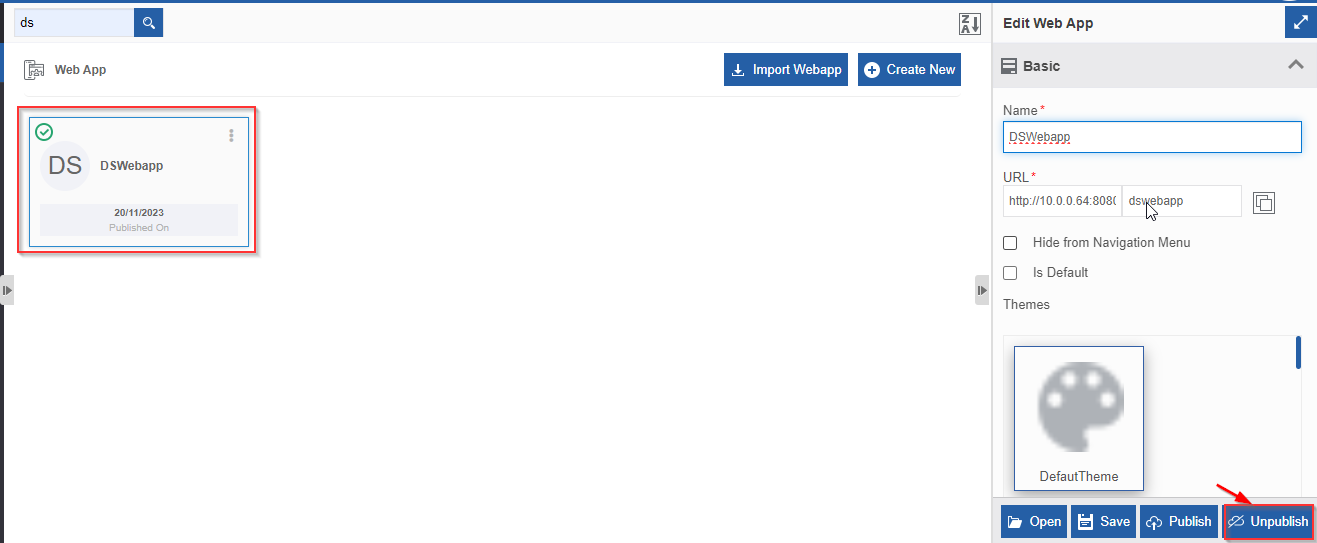This screenshot has height=543, width=1317.
Task: Click the Unpublish button
Action: [1267, 522]
